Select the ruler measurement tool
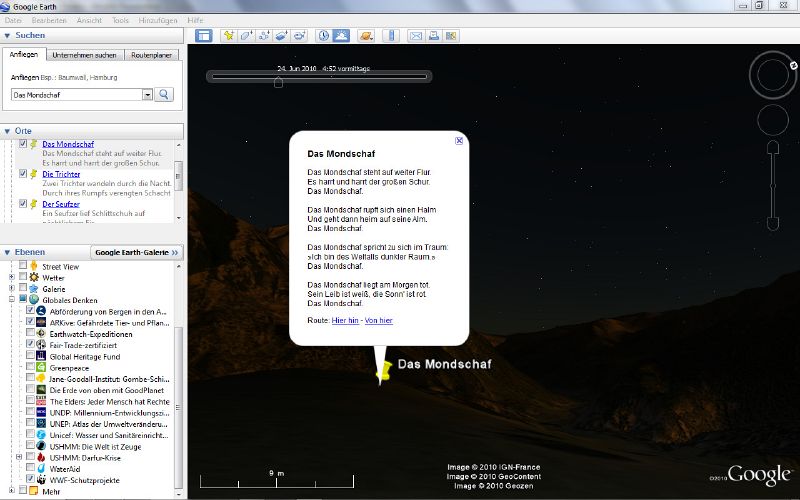800x500 pixels. (x=391, y=36)
